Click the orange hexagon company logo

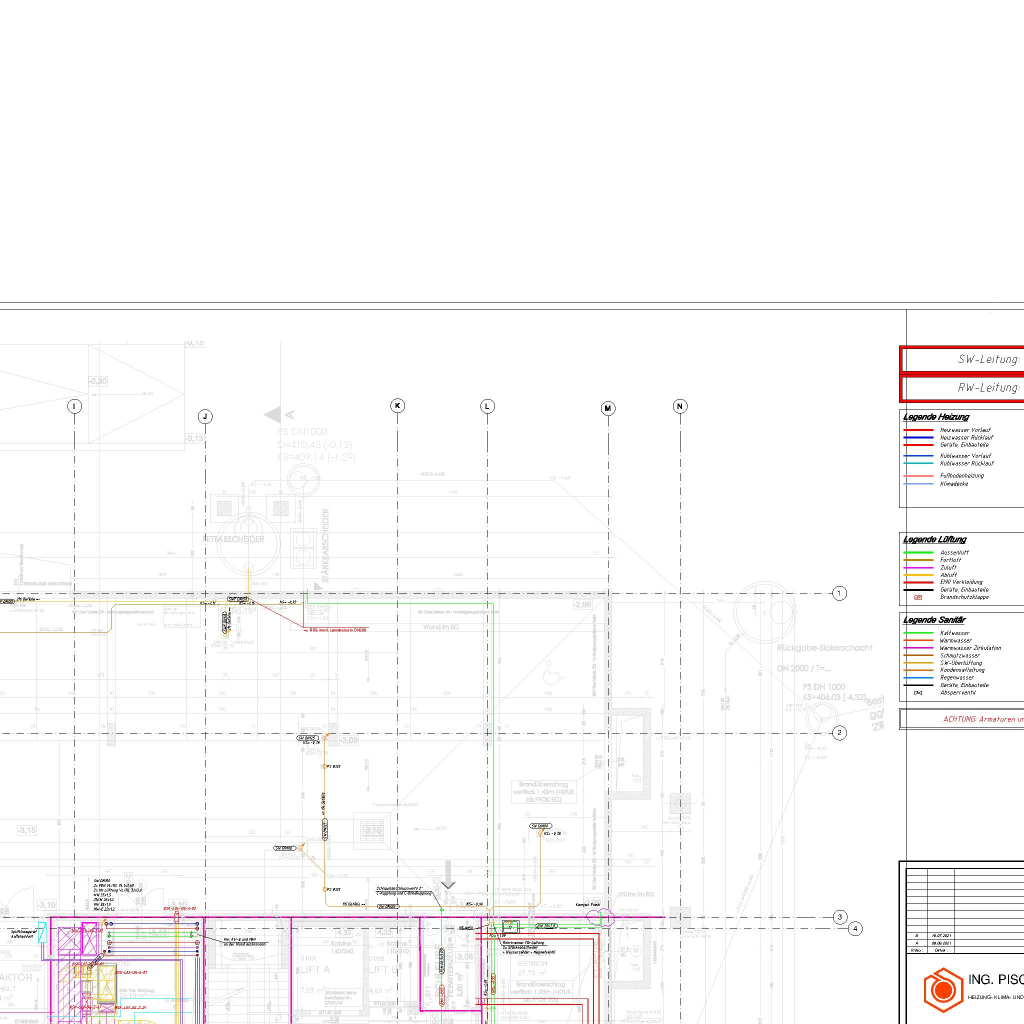click(943, 989)
